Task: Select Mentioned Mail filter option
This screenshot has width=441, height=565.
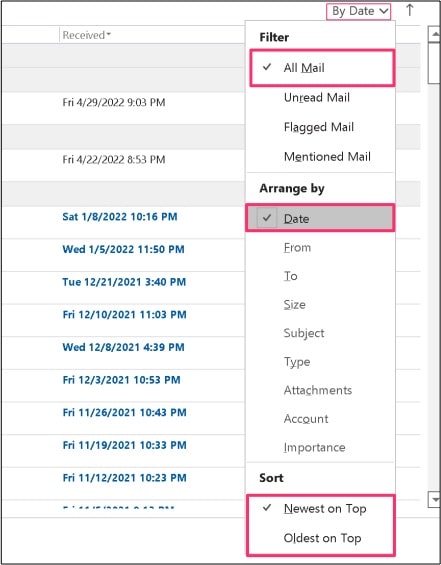Action: 320,156
